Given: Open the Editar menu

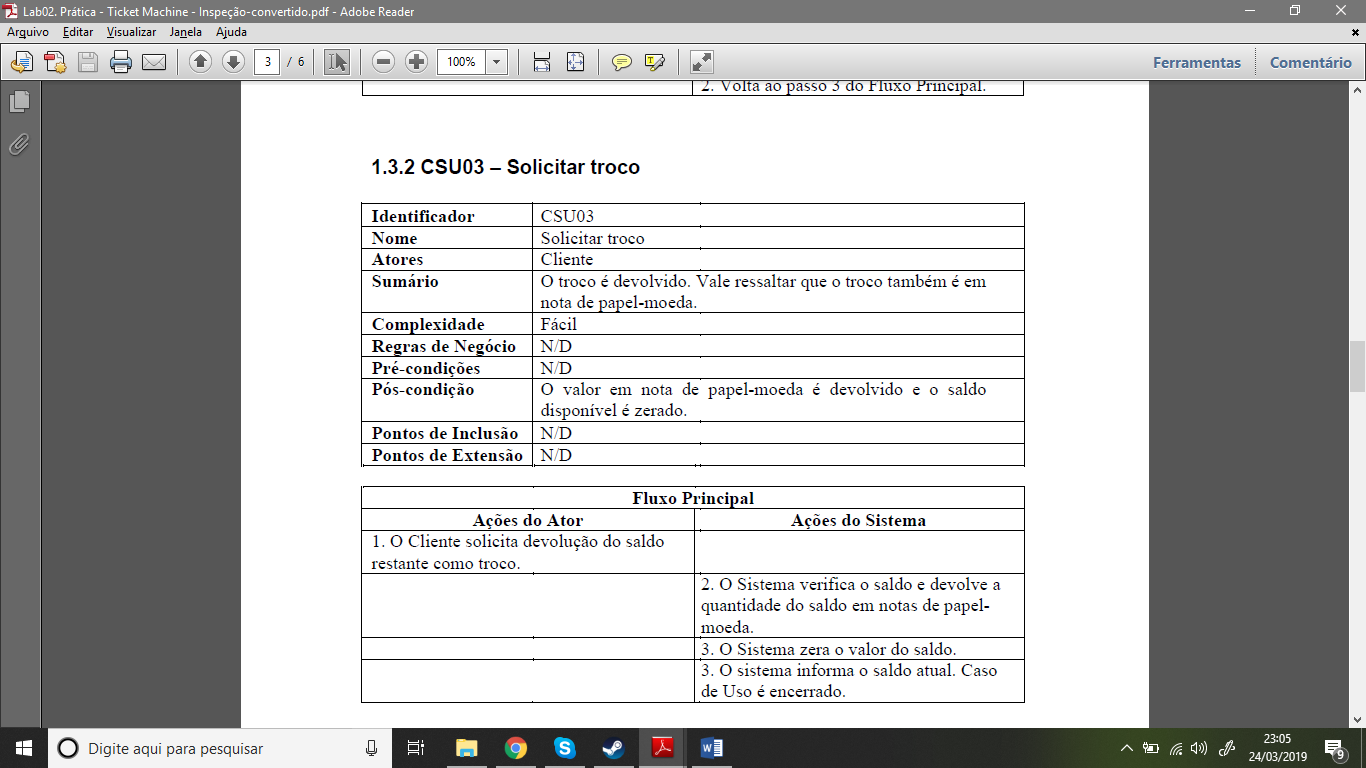Looking at the screenshot, I should [x=78, y=32].
